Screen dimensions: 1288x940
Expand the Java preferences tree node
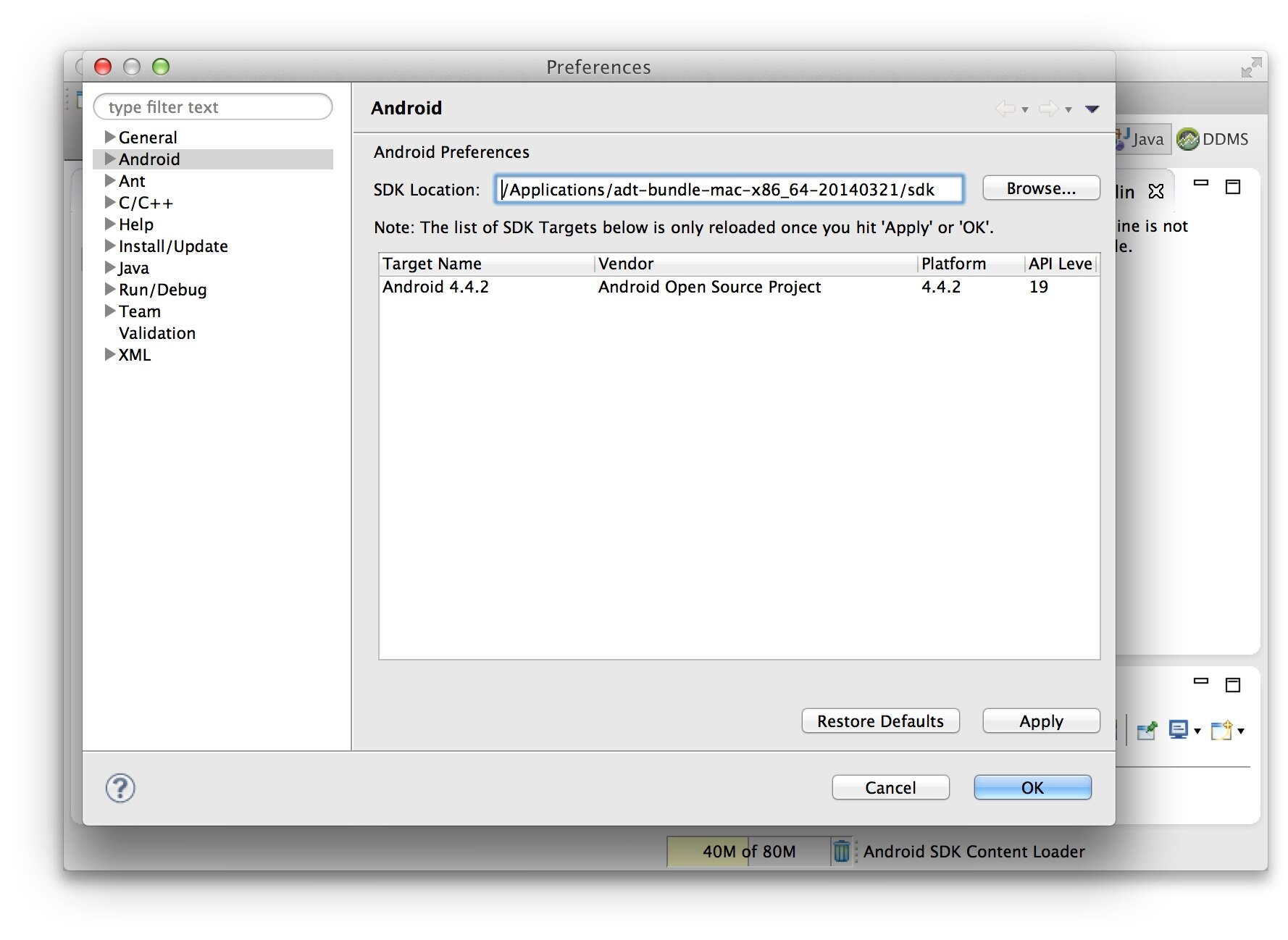110,267
